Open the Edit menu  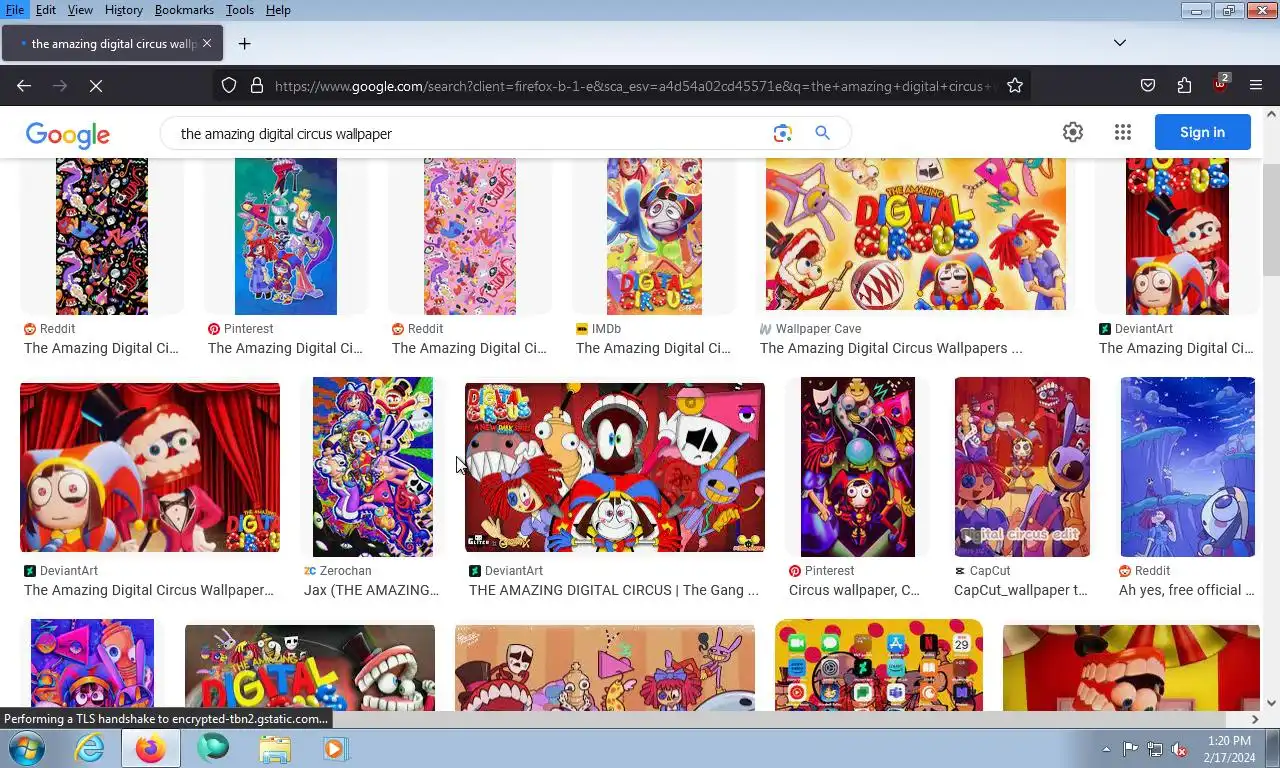point(46,10)
